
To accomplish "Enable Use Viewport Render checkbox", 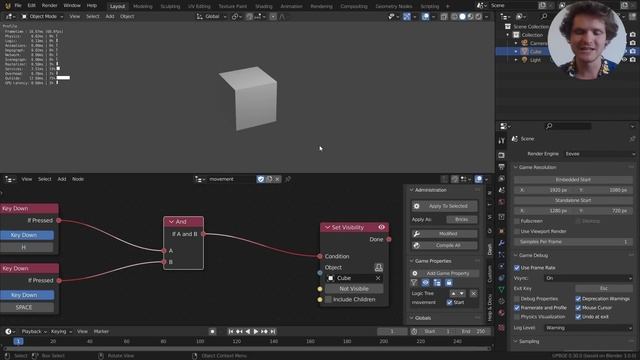I will (517, 231).
